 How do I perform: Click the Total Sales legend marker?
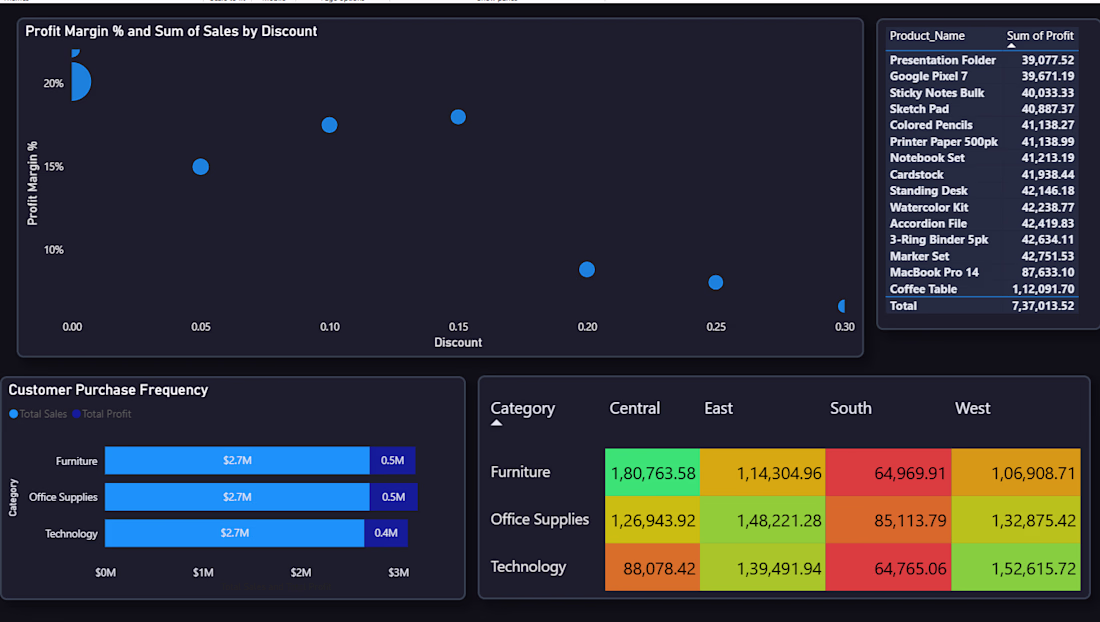pos(13,414)
